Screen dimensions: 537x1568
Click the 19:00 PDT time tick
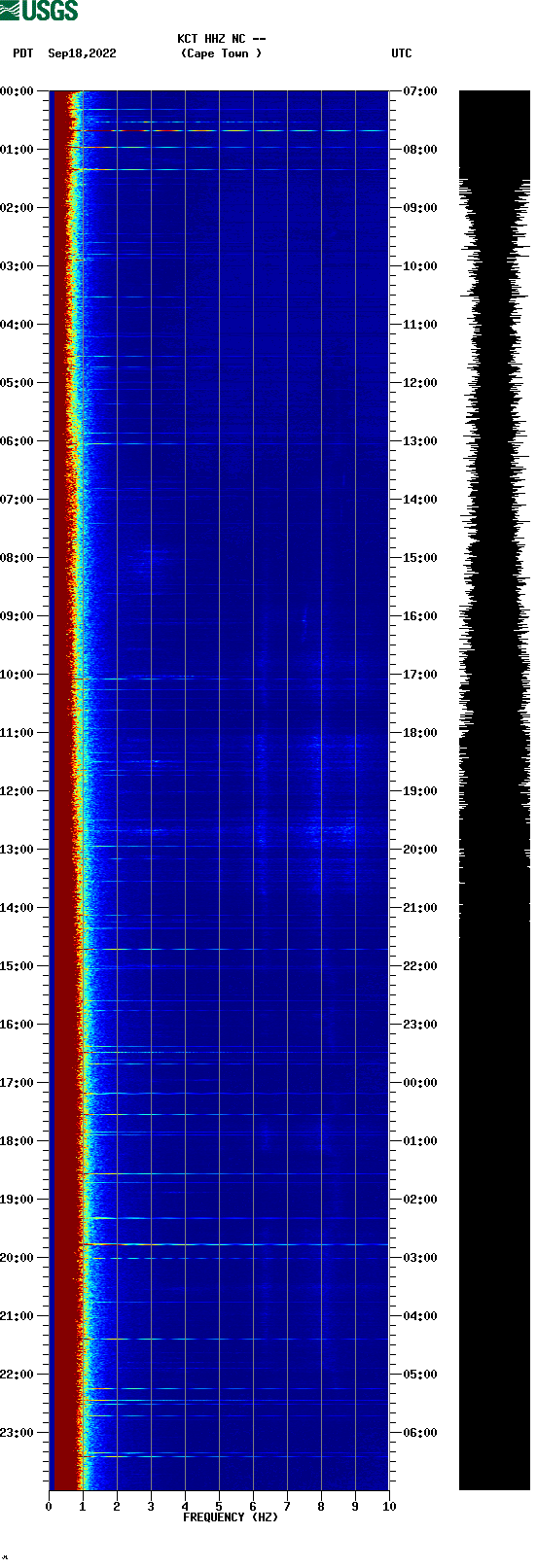click(17, 1200)
